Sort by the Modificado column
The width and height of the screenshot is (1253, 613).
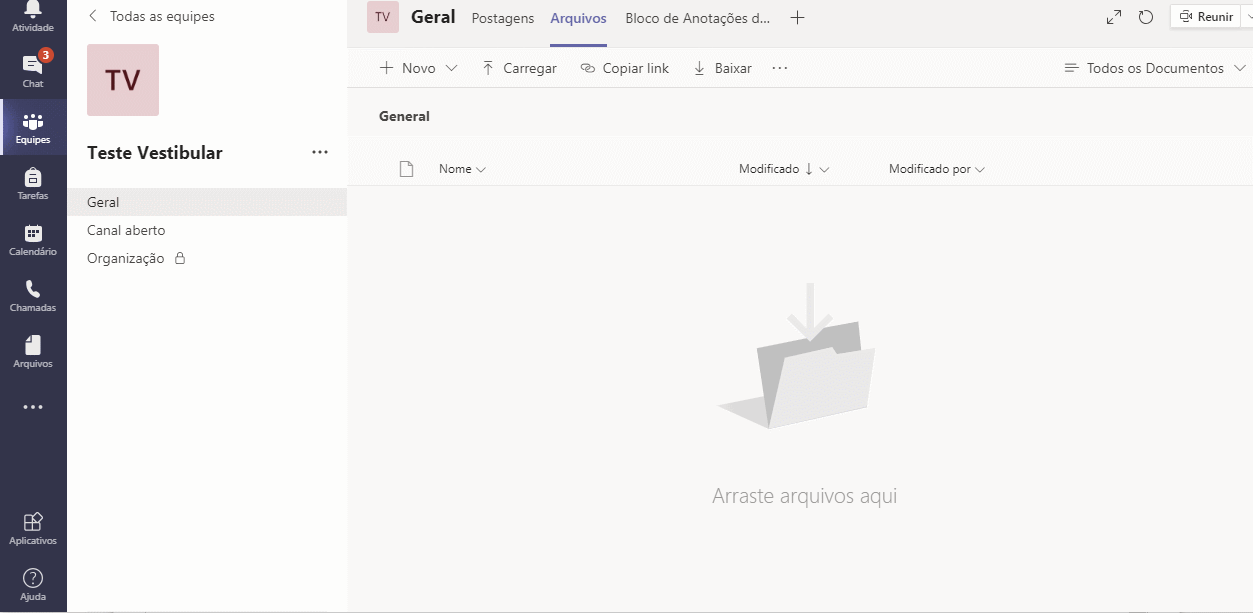[784, 169]
